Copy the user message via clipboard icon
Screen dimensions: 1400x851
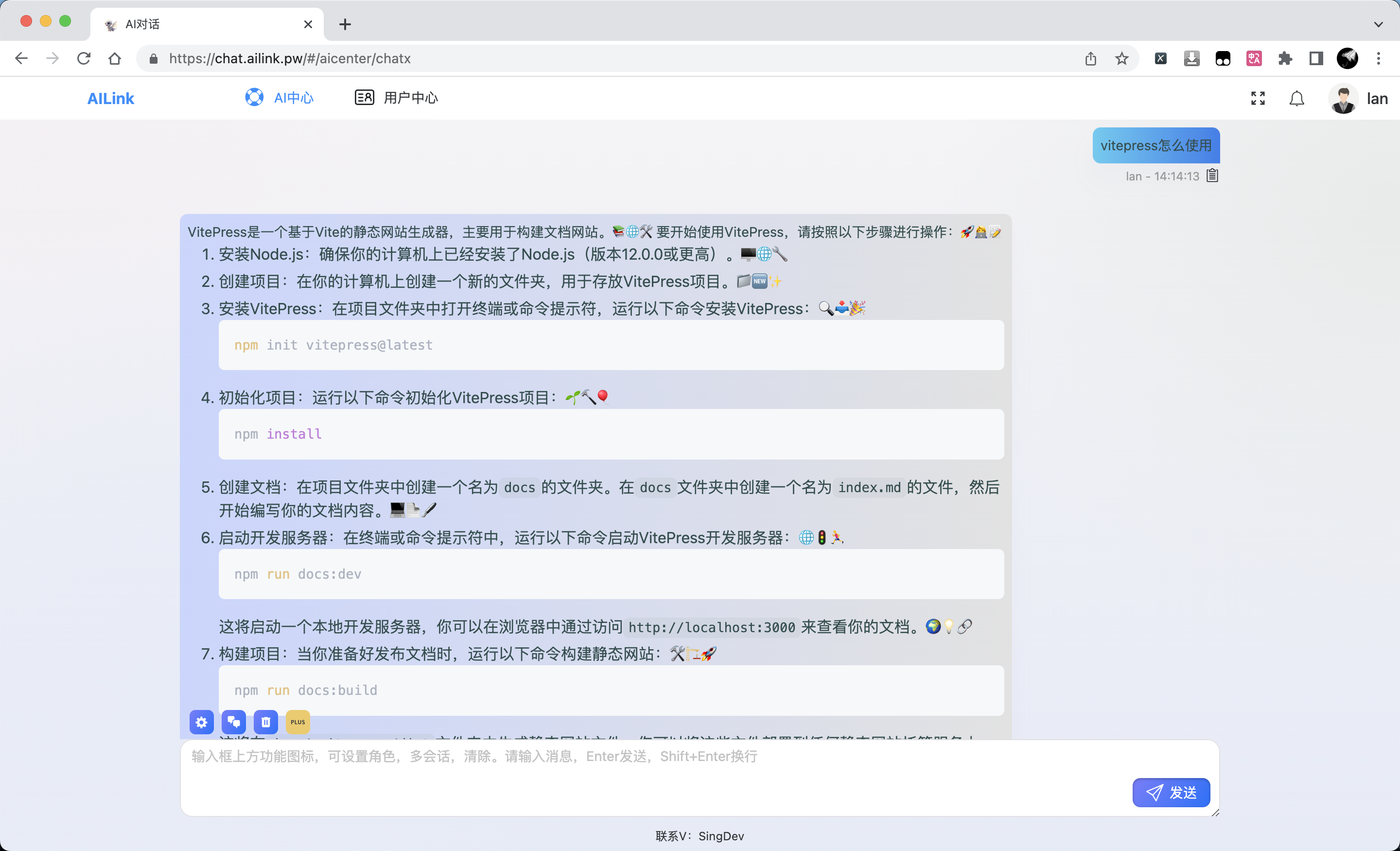(x=1212, y=176)
